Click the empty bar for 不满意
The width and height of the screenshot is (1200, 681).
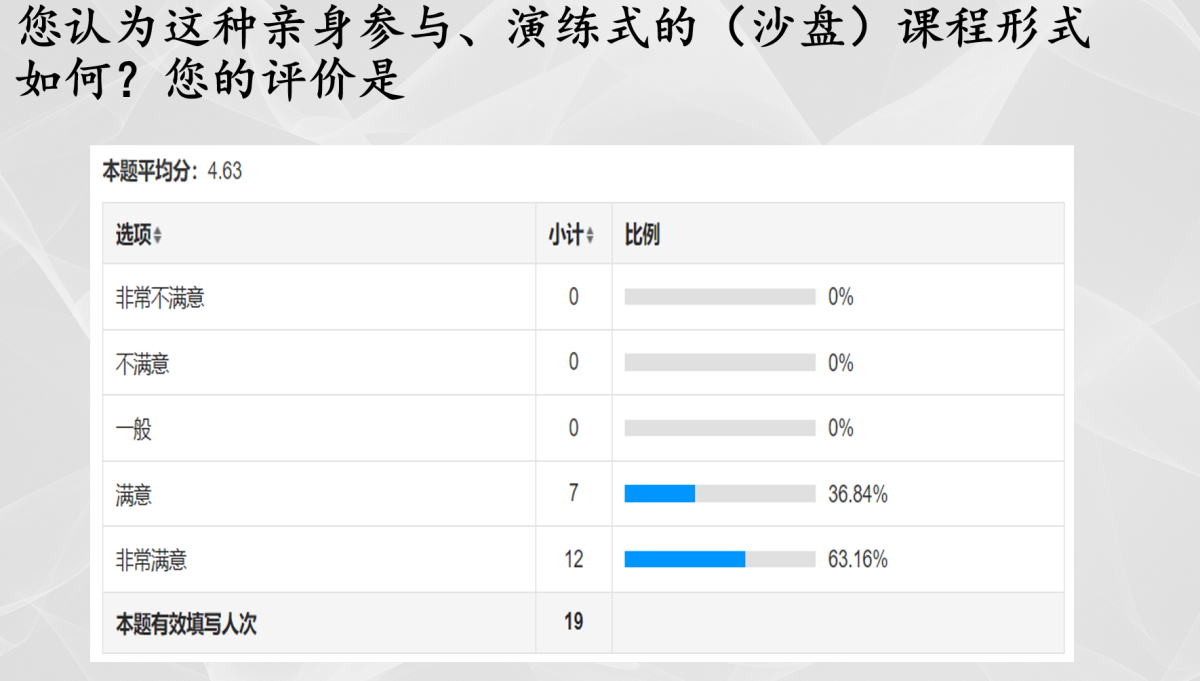720,363
